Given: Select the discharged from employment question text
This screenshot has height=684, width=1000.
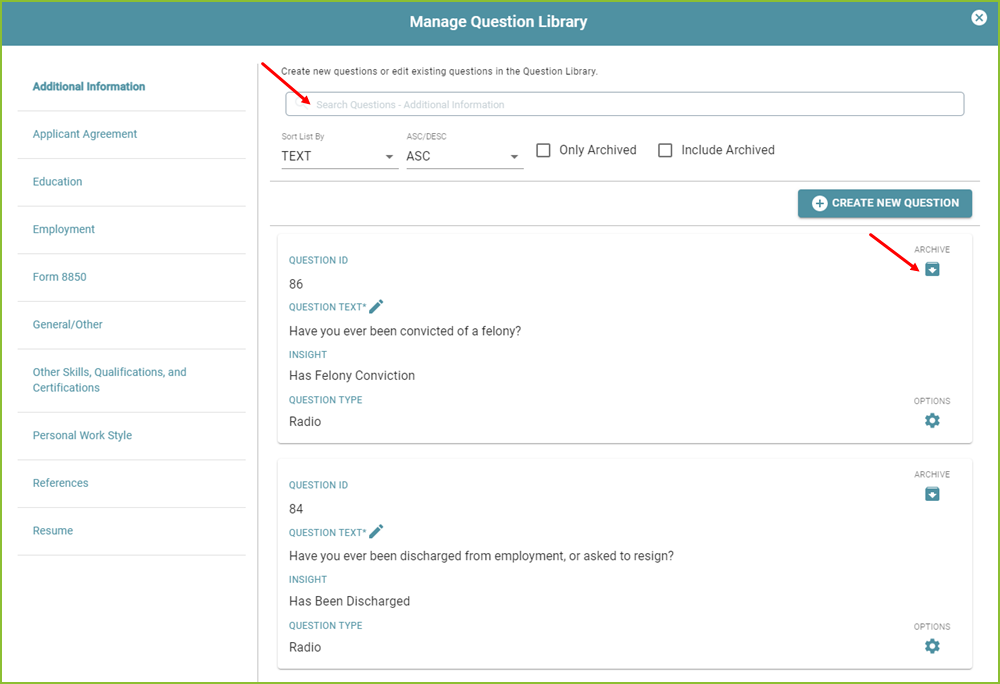Looking at the screenshot, I should point(482,556).
